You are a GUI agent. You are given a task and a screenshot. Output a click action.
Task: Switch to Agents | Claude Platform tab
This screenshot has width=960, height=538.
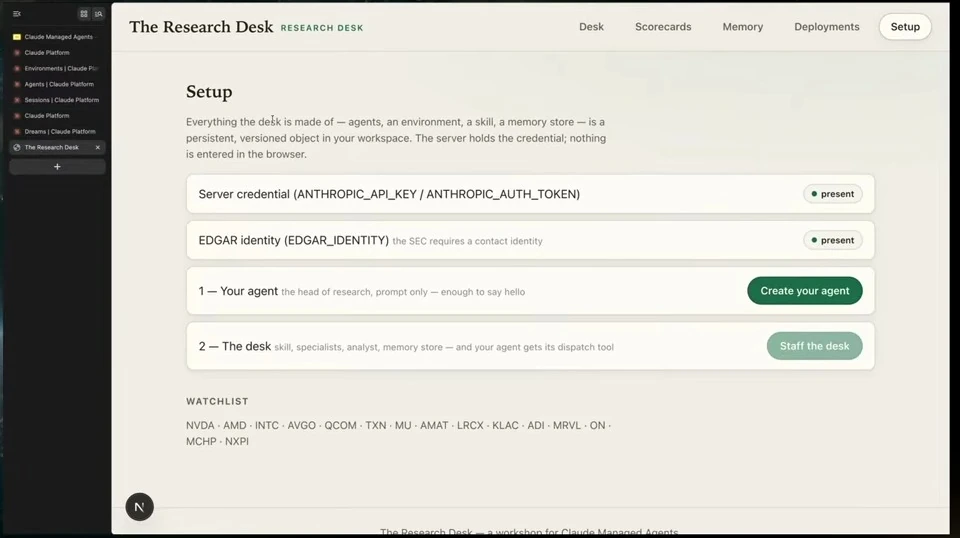[57, 84]
